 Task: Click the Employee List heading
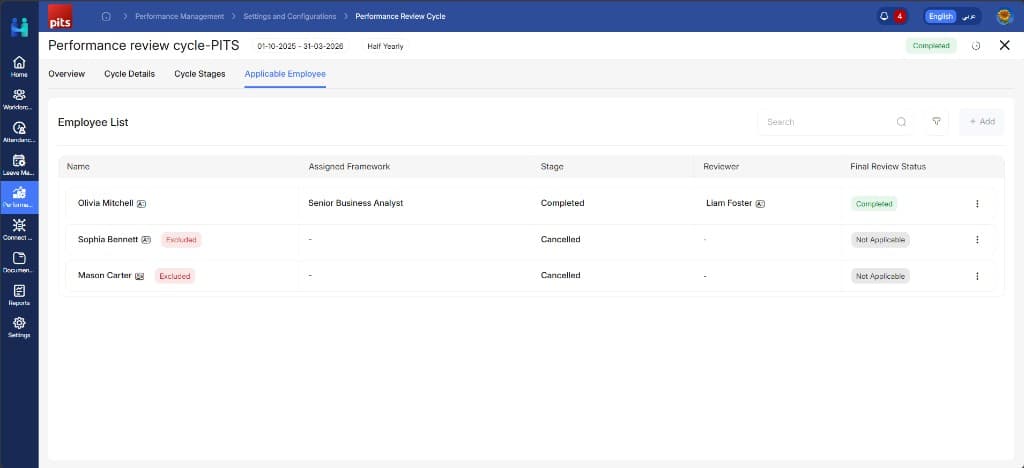click(93, 122)
